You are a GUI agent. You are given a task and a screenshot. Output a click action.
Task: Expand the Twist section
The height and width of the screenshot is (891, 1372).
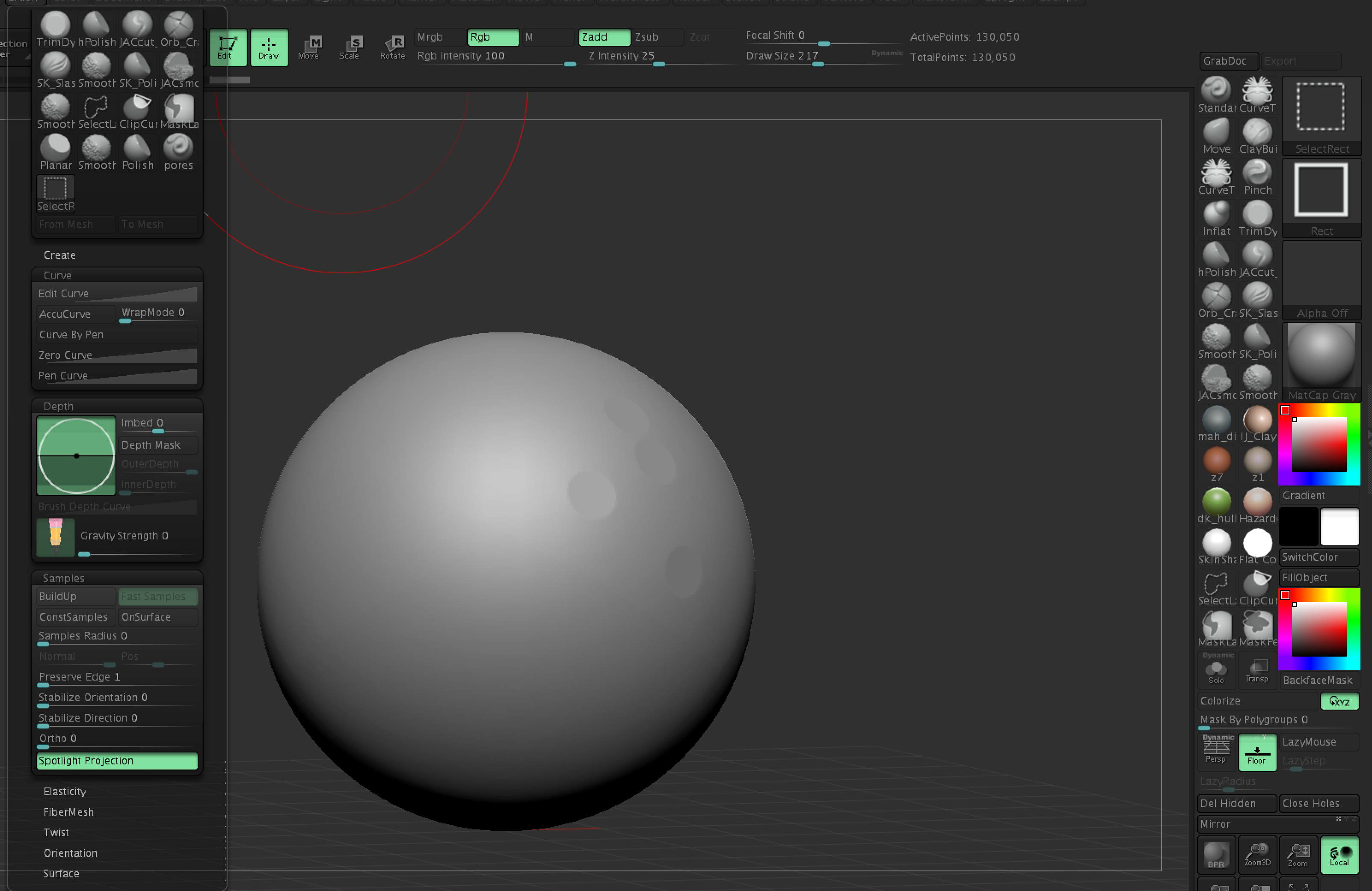[x=56, y=832]
